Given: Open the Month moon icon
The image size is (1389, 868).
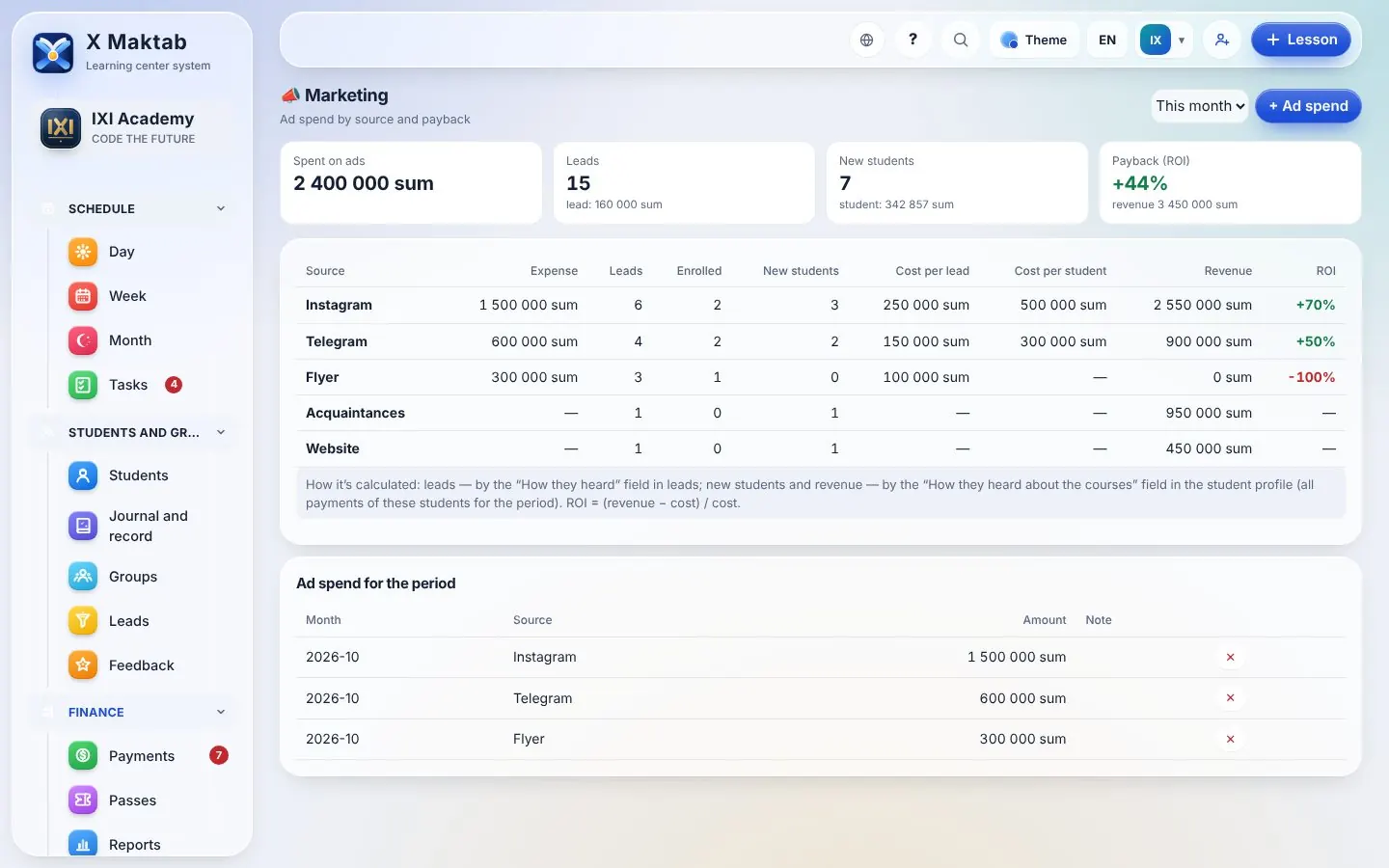Looking at the screenshot, I should (83, 340).
